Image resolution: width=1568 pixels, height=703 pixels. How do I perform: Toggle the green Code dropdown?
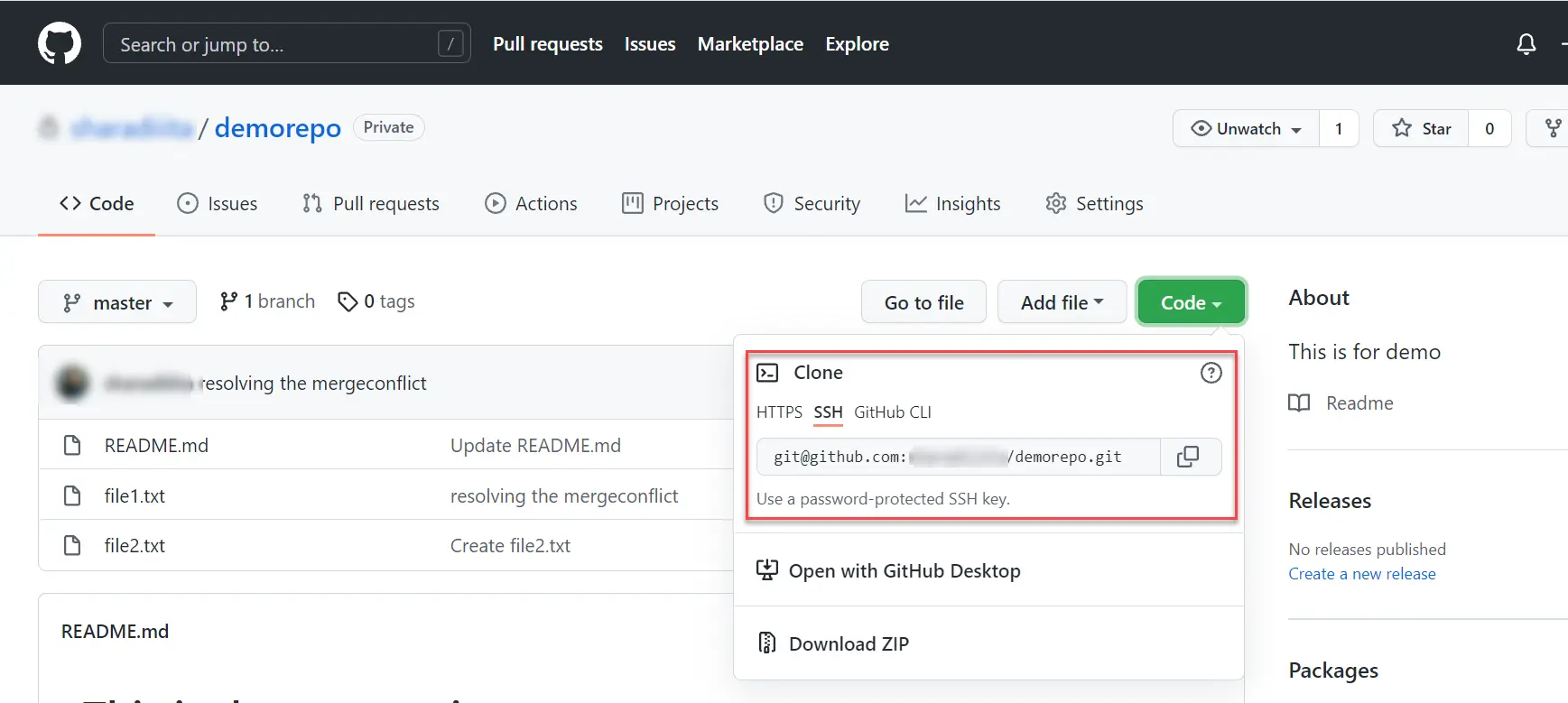[1192, 302]
